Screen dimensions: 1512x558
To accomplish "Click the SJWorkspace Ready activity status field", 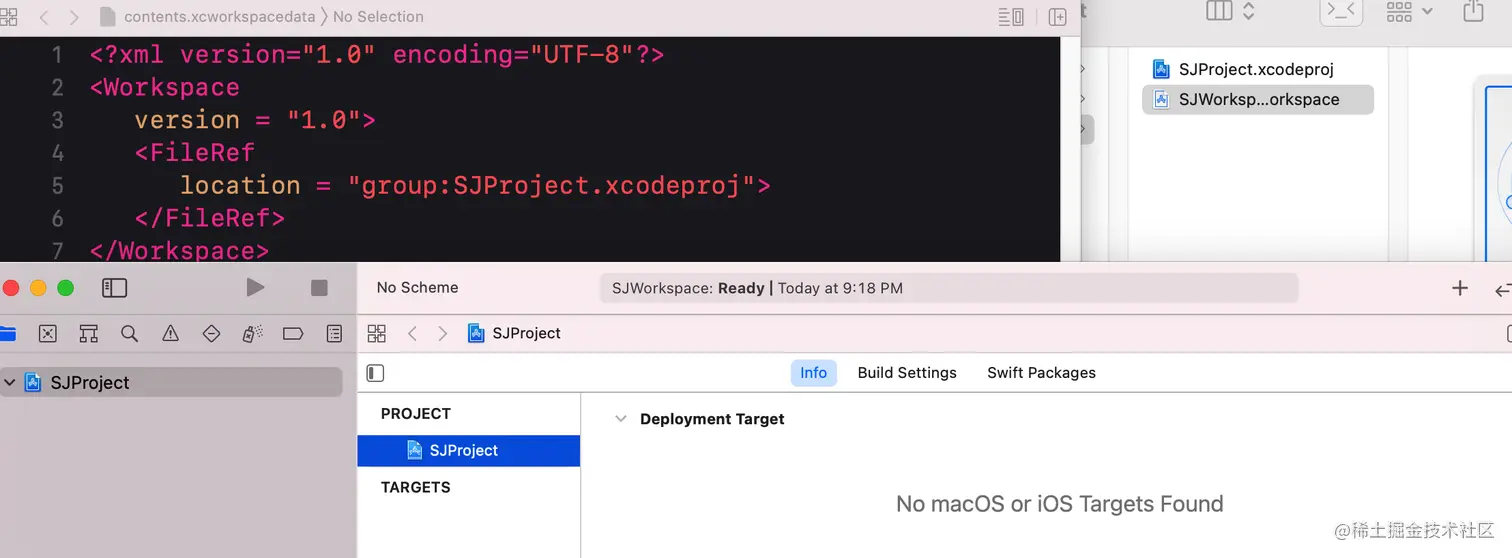I will click(948, 288).
